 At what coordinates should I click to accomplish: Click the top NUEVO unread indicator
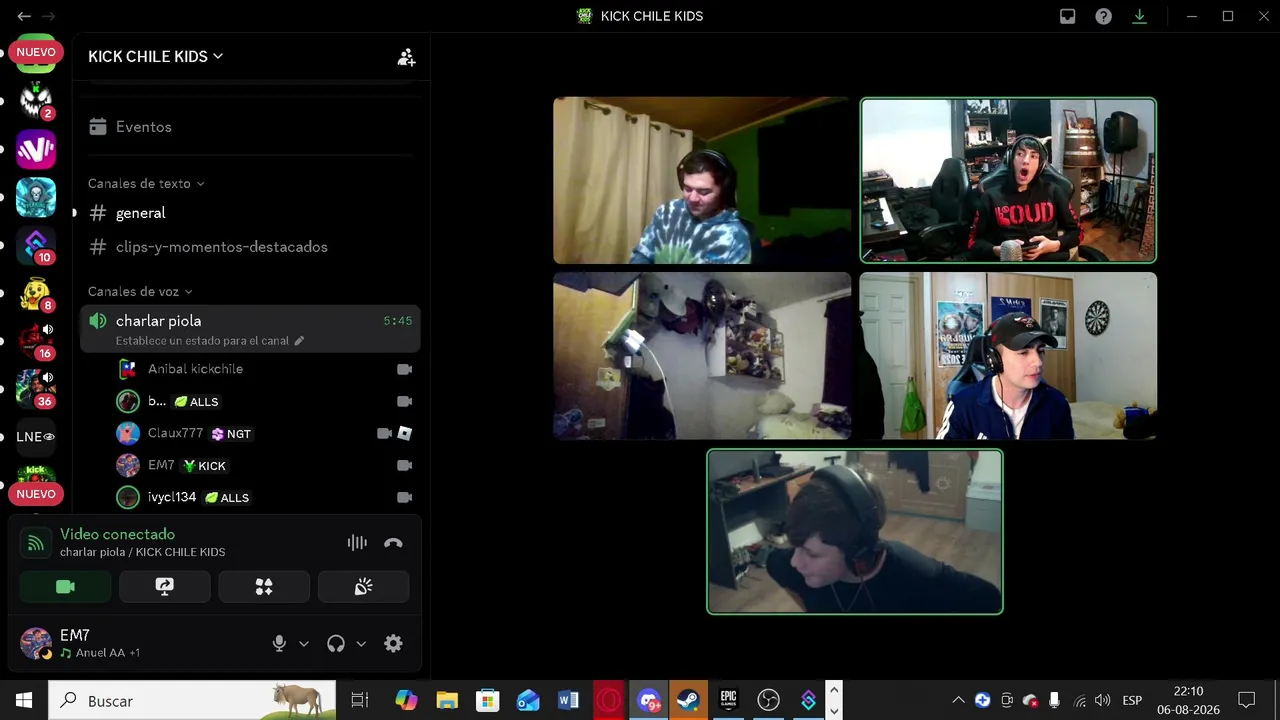36,52
